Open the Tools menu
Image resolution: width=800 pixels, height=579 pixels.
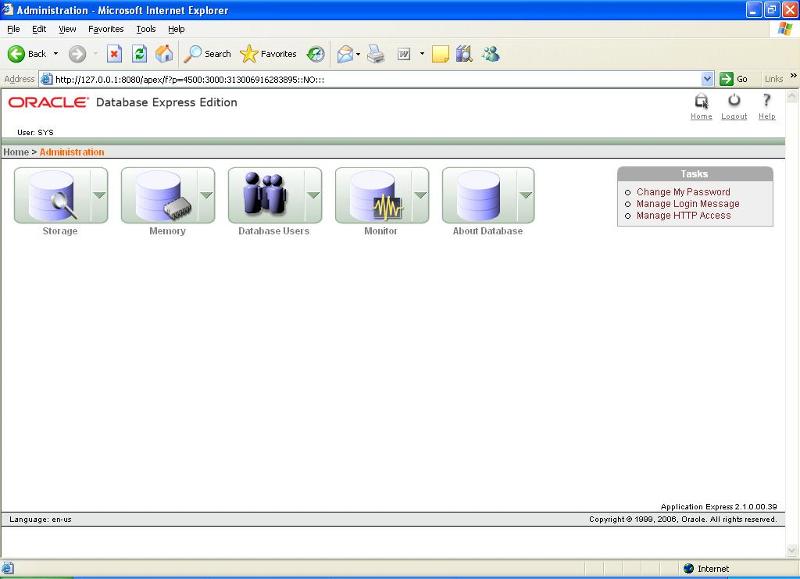(146, 29)
